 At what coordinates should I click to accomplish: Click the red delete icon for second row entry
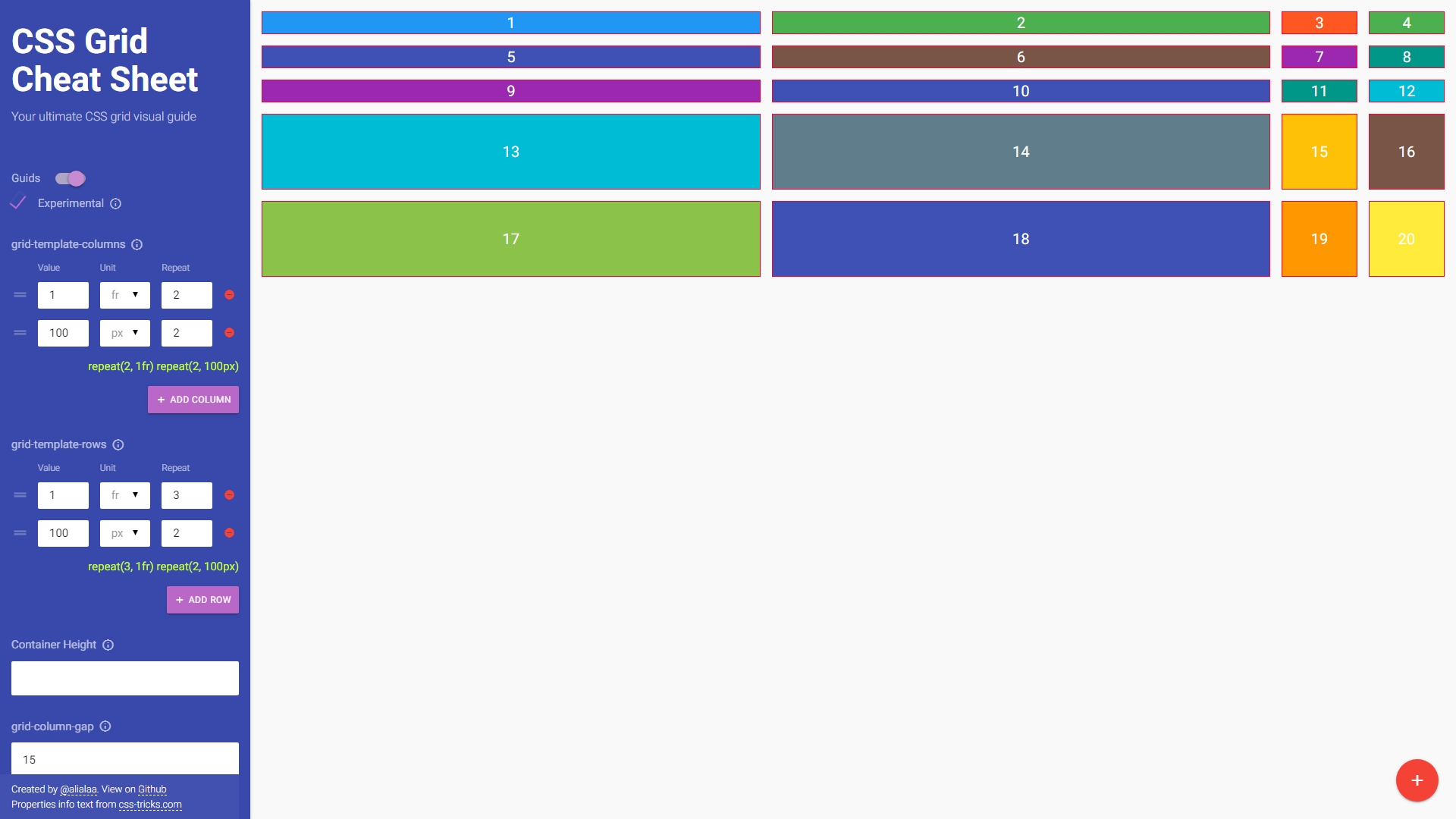pyautogui.click(x=228, y=533)
